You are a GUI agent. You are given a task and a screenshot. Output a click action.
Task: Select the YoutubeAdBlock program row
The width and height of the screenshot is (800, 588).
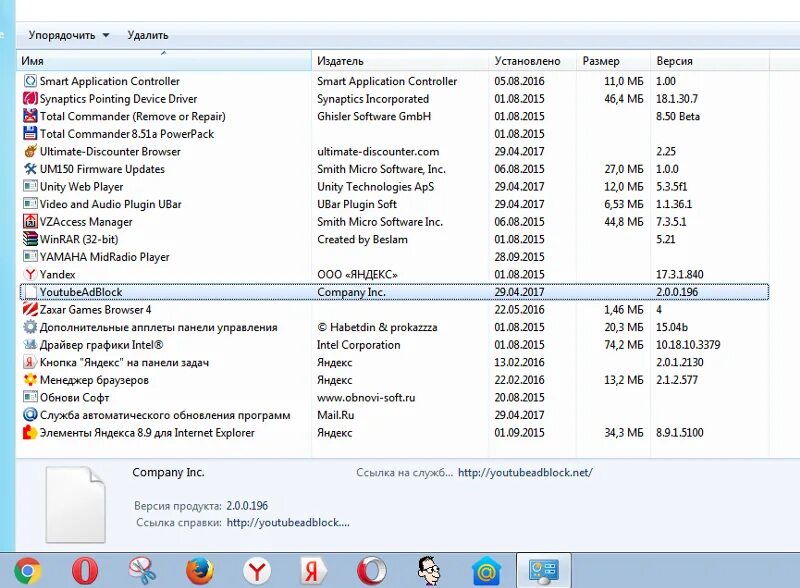[x=394, y=292]
